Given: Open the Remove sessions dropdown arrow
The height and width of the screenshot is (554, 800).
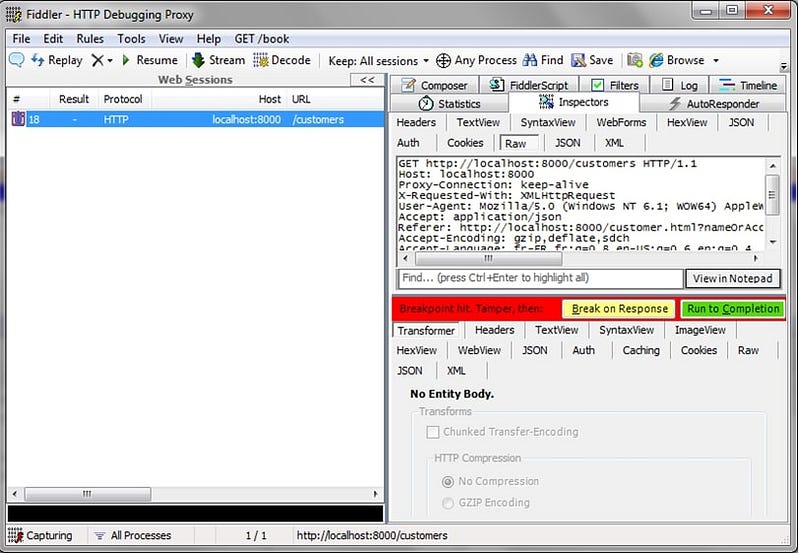Looking at the screenshot, I should point(110,61).
